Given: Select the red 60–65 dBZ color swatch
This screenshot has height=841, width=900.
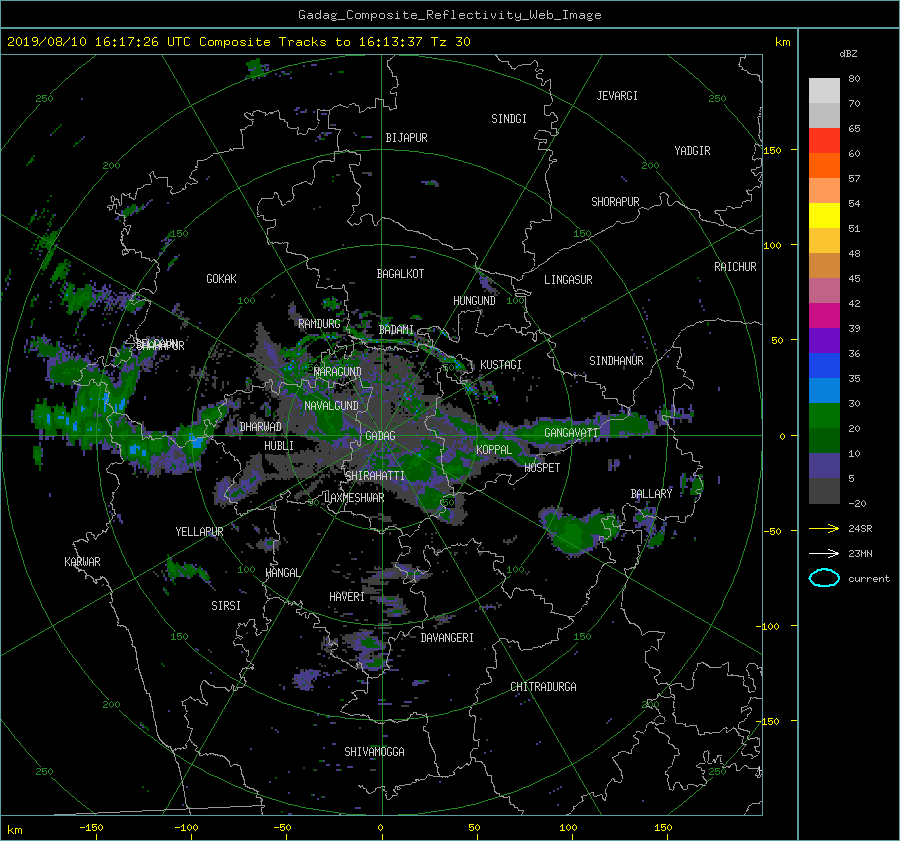Looking at the screenshot, I should [x=824, y=141].
